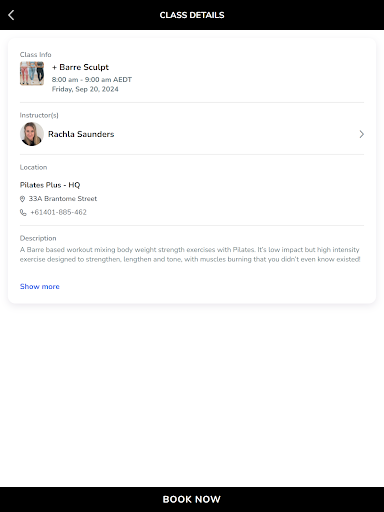Select the instructor name Rachla Saunders
384x512 pixels.
tap(81, 134)
